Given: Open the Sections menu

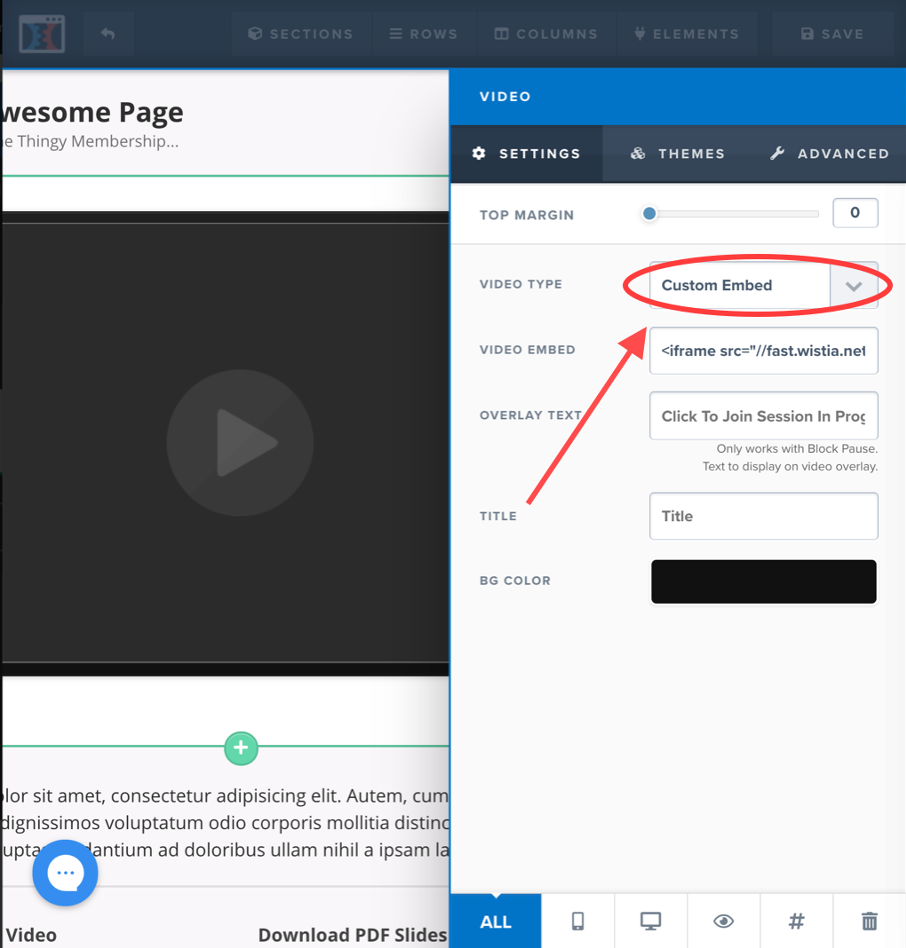Looking at the screenshot, I should pos(301,34).
